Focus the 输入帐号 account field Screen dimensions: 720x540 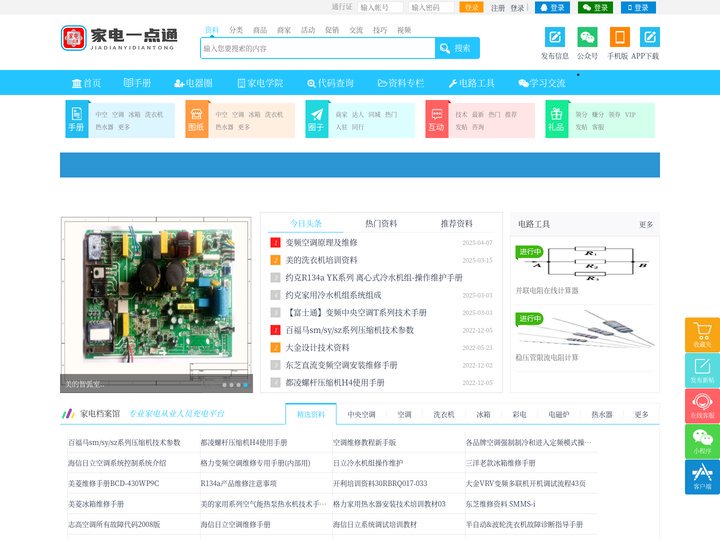[x=380, y=7]
